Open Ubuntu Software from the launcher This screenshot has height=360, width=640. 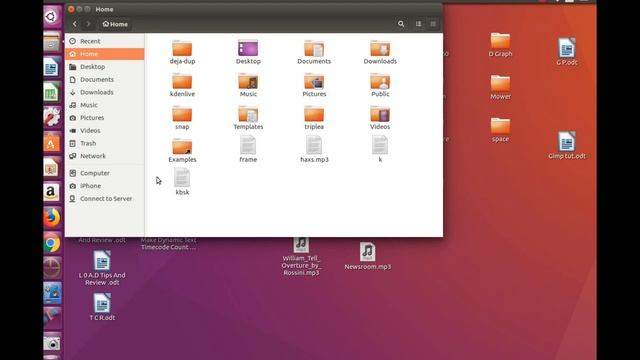[x=51, y=142]
